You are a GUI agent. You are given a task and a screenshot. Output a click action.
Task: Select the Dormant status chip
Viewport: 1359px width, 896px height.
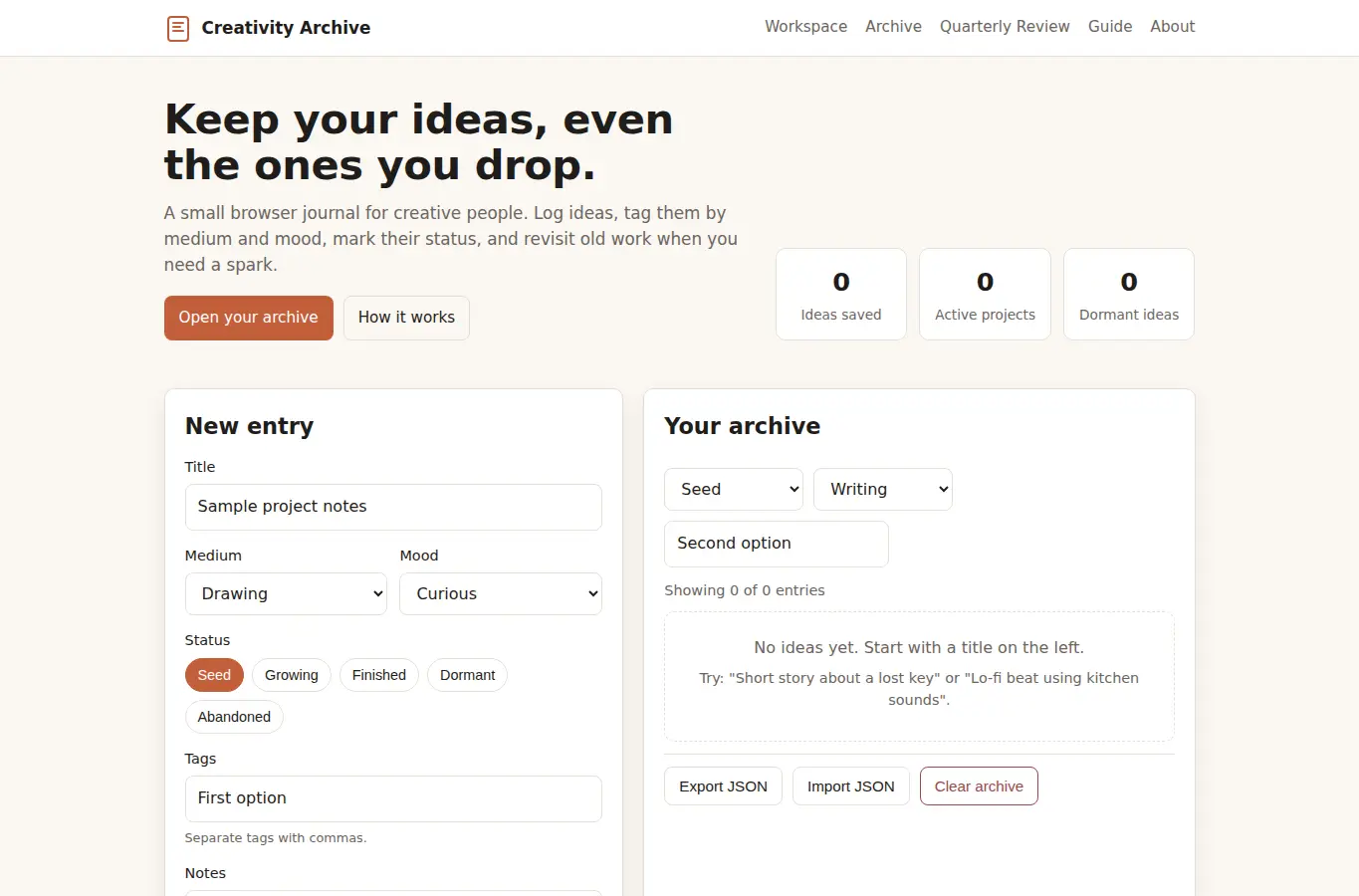(x=468, y=675)
